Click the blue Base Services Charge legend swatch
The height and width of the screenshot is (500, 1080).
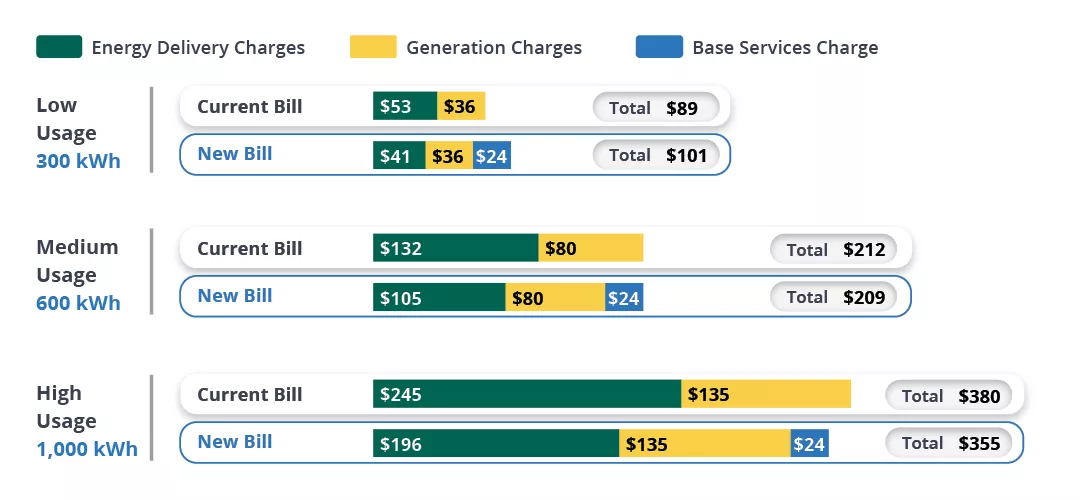click(659, 47)
